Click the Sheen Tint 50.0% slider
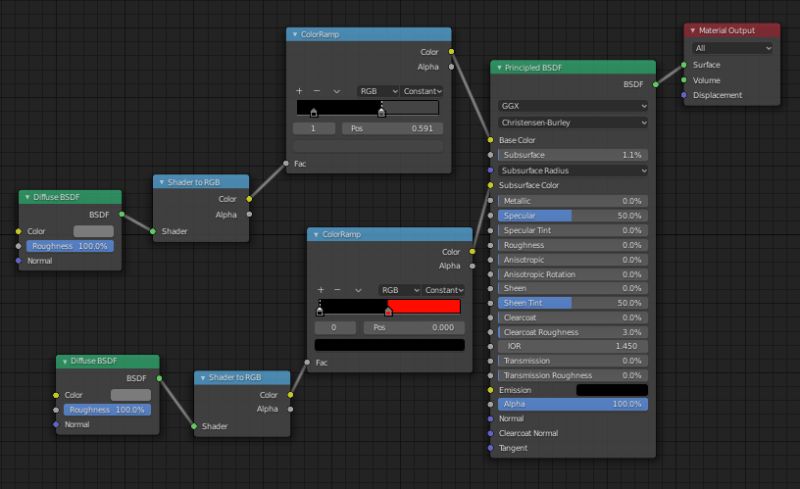Screen dimensions: 800x489 tap(573, 303)
